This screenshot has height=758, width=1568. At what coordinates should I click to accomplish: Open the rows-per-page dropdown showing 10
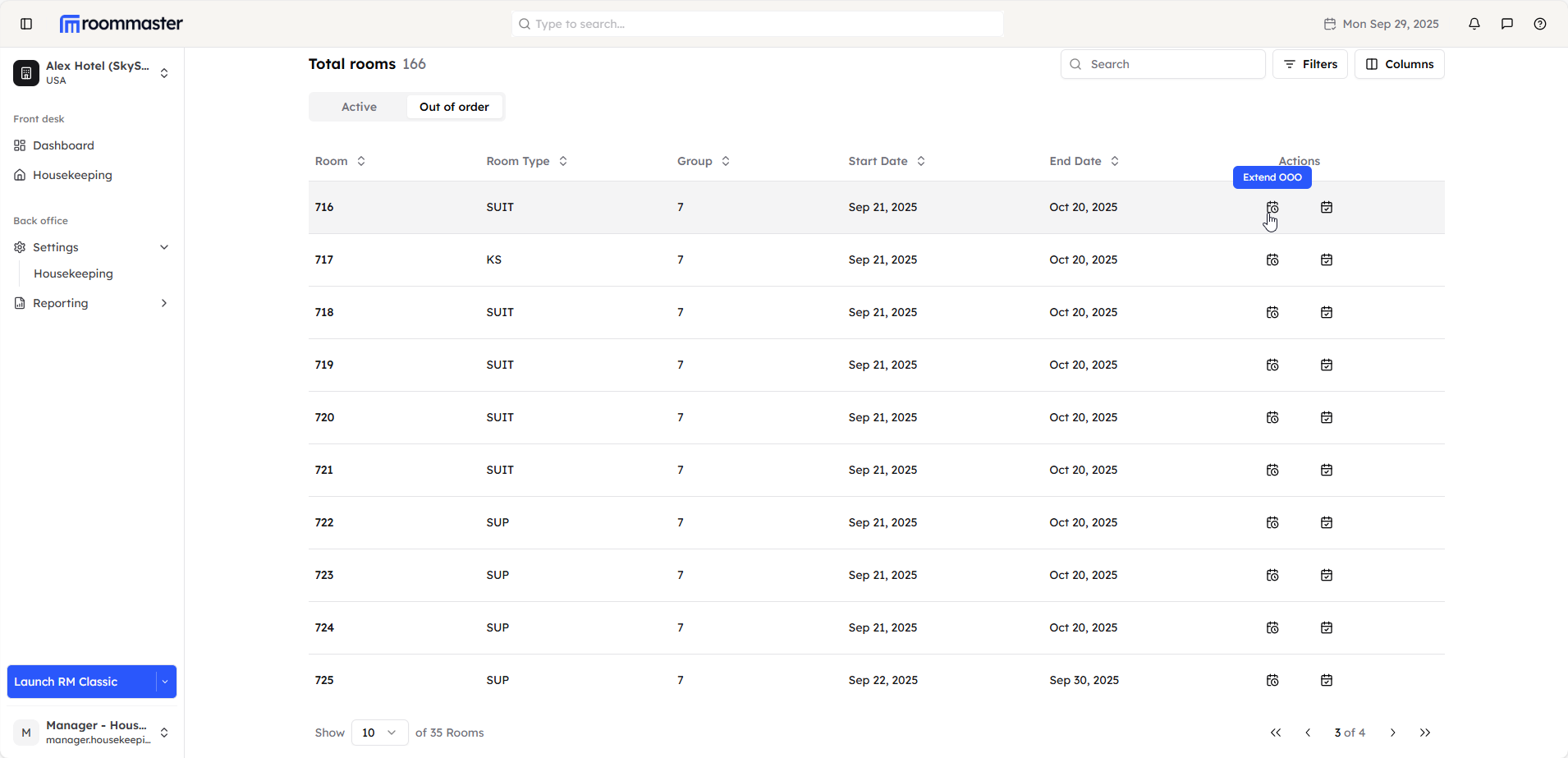point(379,733)
